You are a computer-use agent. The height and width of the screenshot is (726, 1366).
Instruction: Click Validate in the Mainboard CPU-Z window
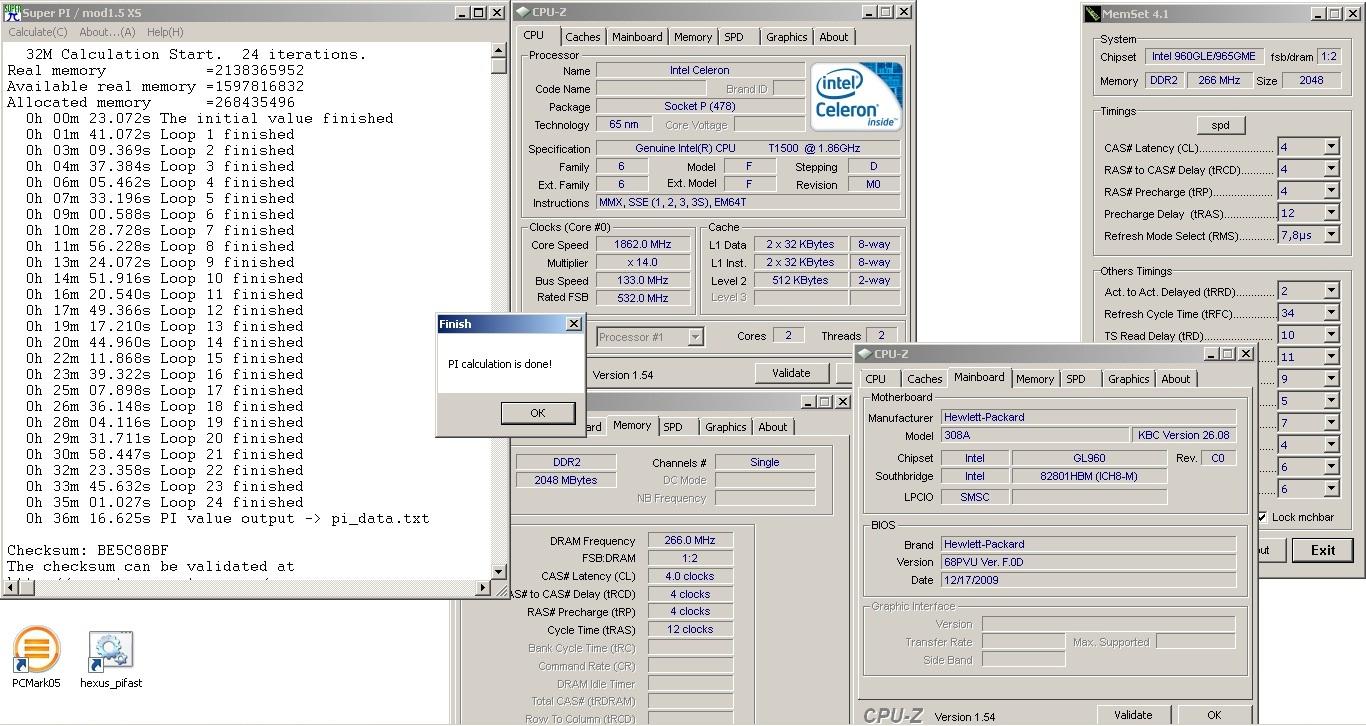1133,715
